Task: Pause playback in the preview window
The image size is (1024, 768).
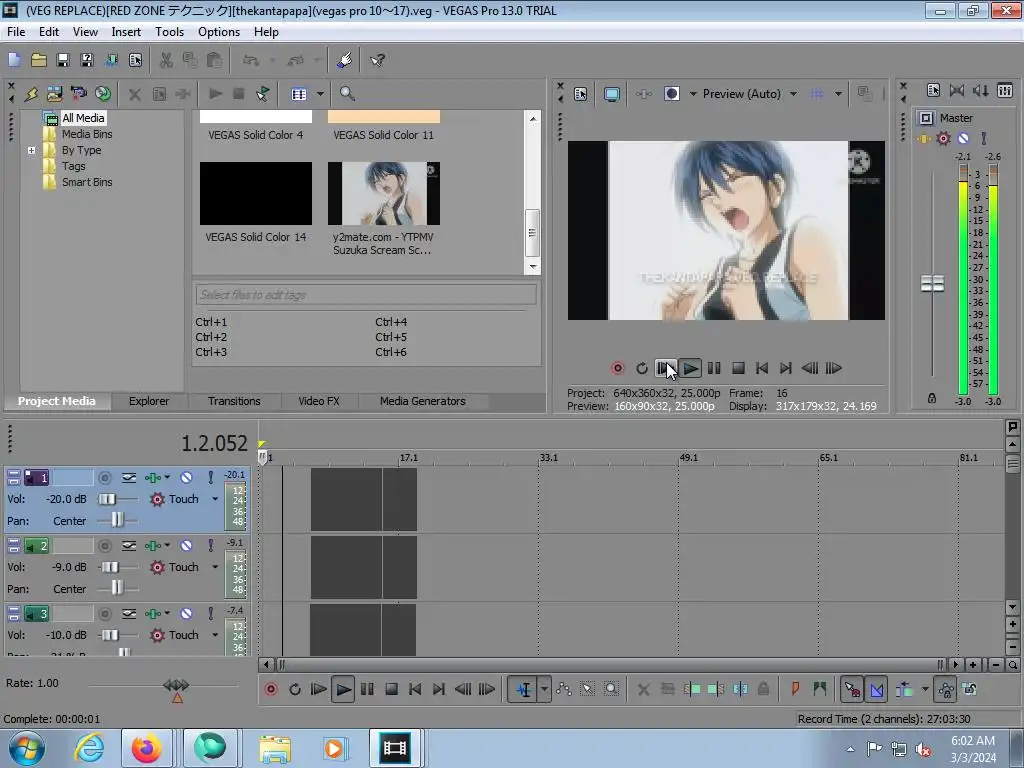Action: (x=714, y=368)
